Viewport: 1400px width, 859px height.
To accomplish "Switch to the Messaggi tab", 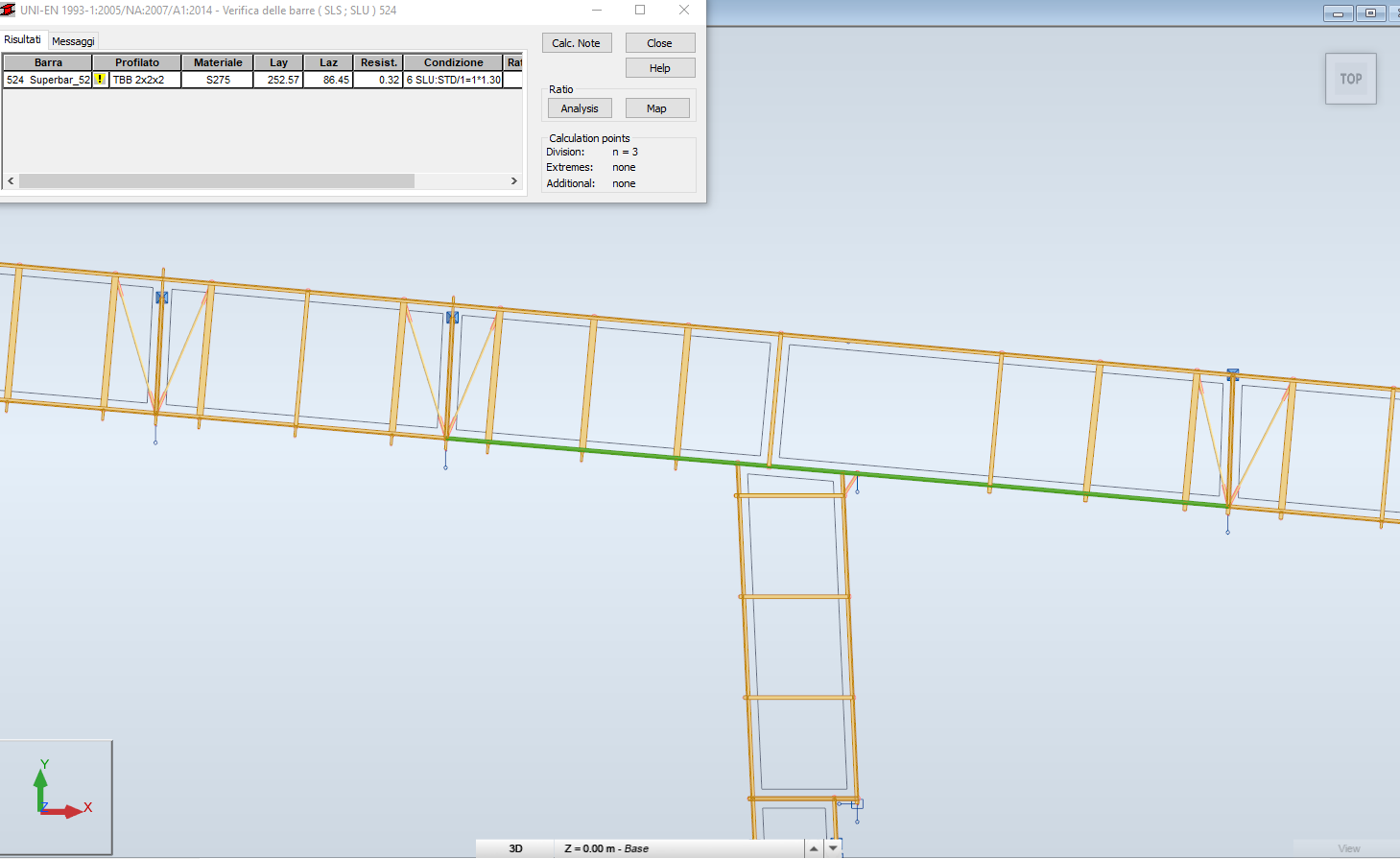I will pyautogui.click(x=73, y=40).
